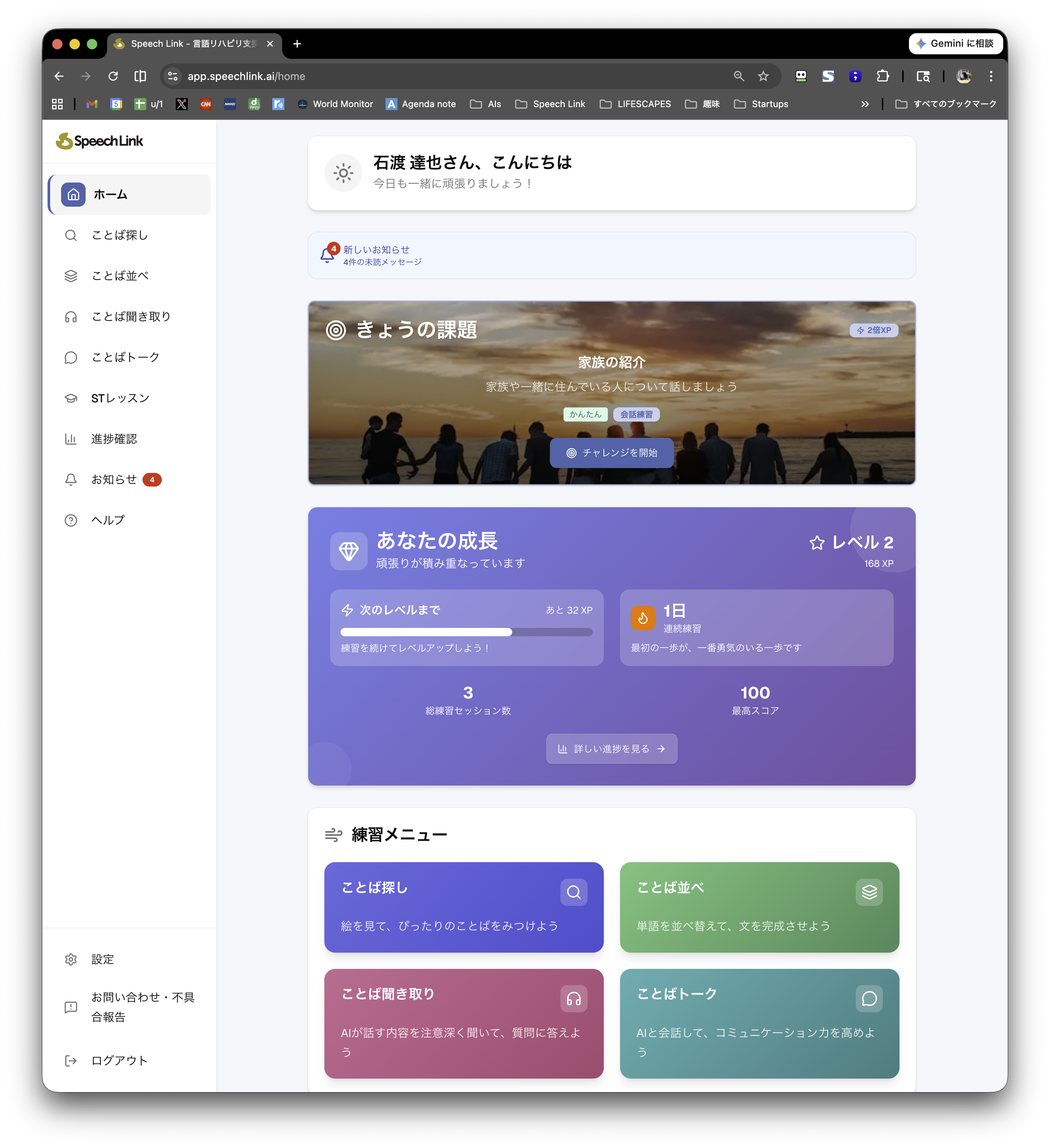Viewport: 1050px width, 1148px height.
Task: Select the green ことば並べ practice card
Action: pyautogui.click(x=759, y=907)
